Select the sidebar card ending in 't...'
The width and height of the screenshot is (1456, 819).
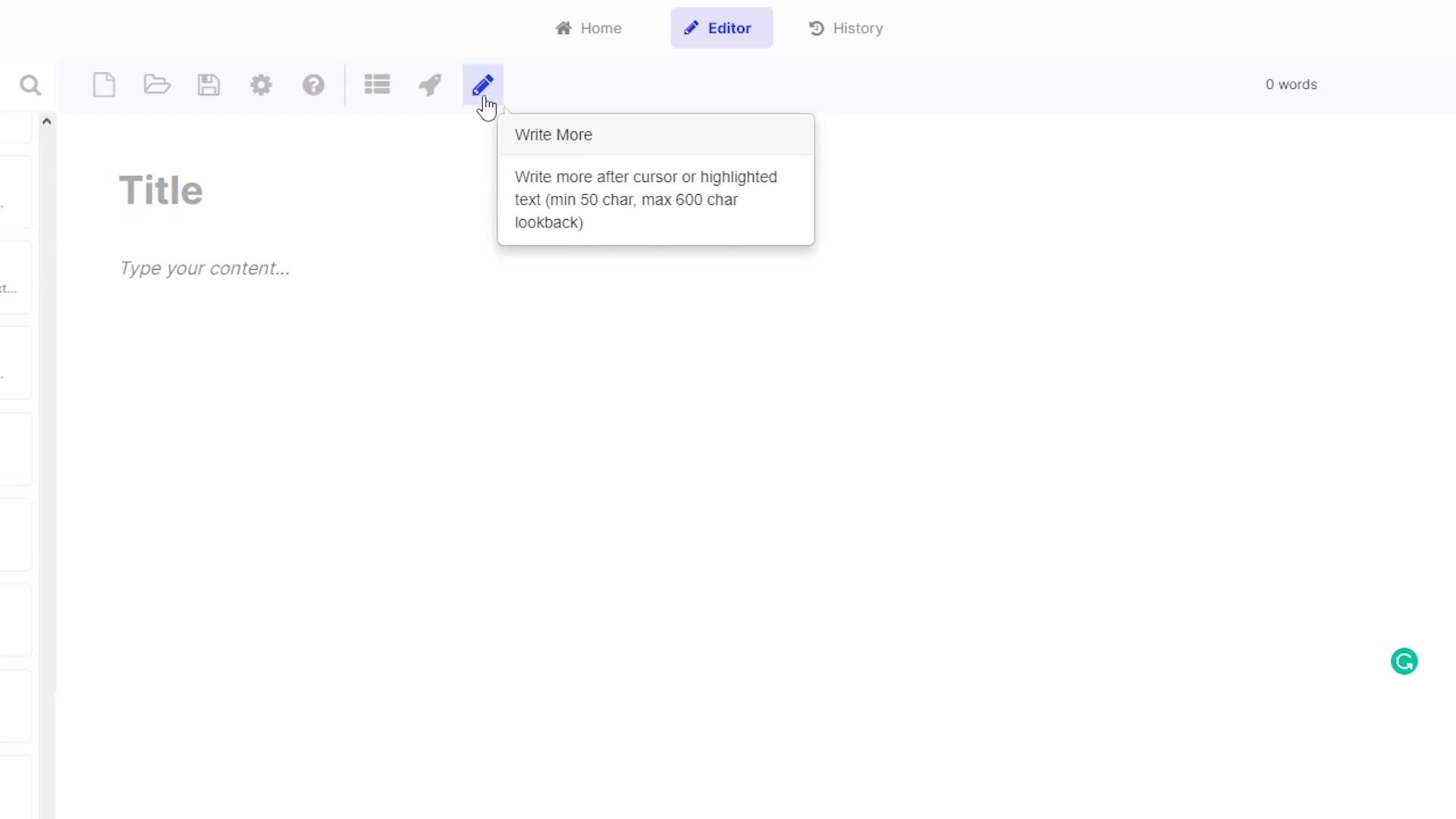[x=15, y=278]
